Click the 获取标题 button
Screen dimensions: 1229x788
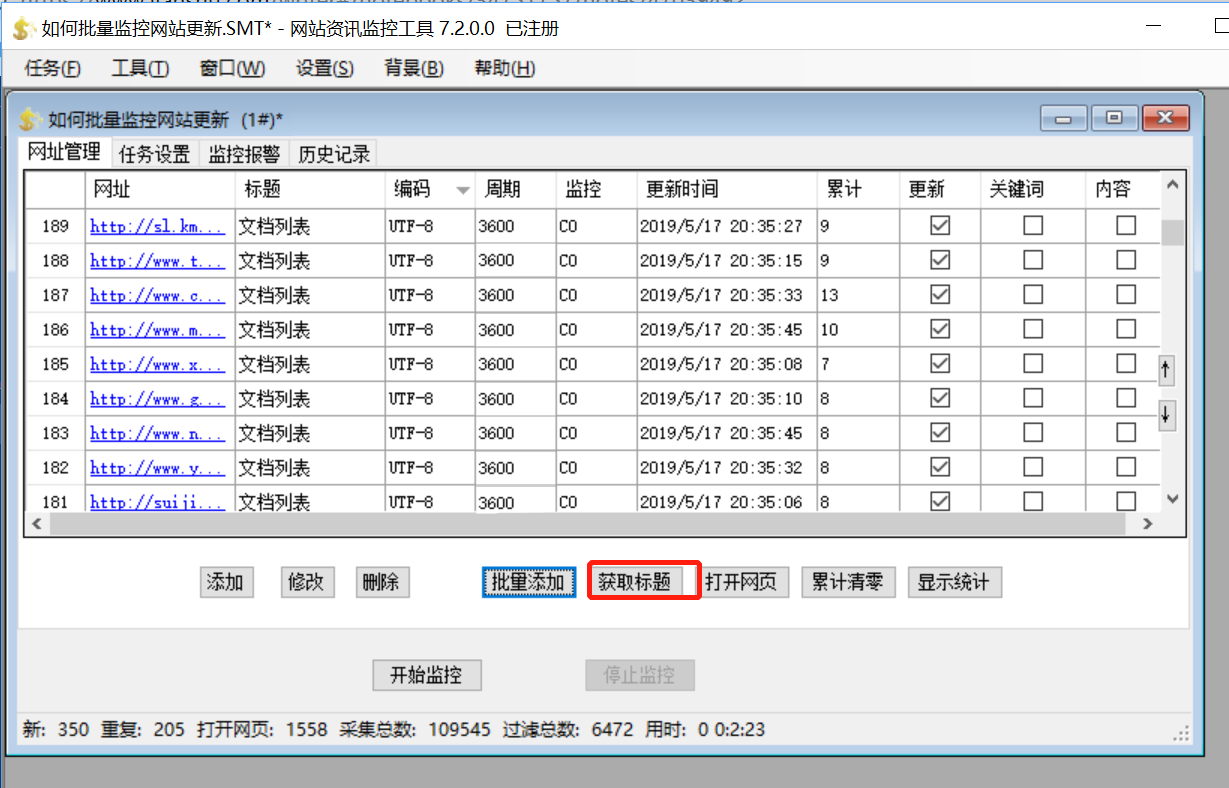pos(635,582)
